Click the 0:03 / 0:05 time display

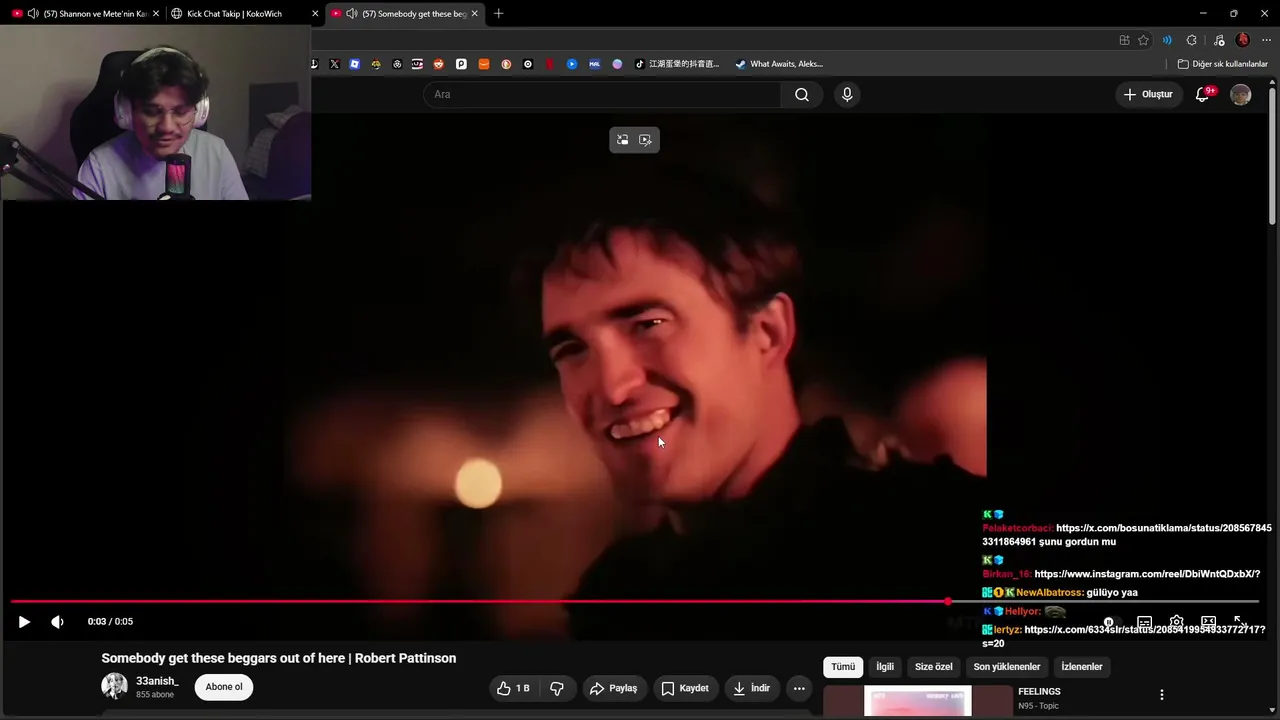110,622
